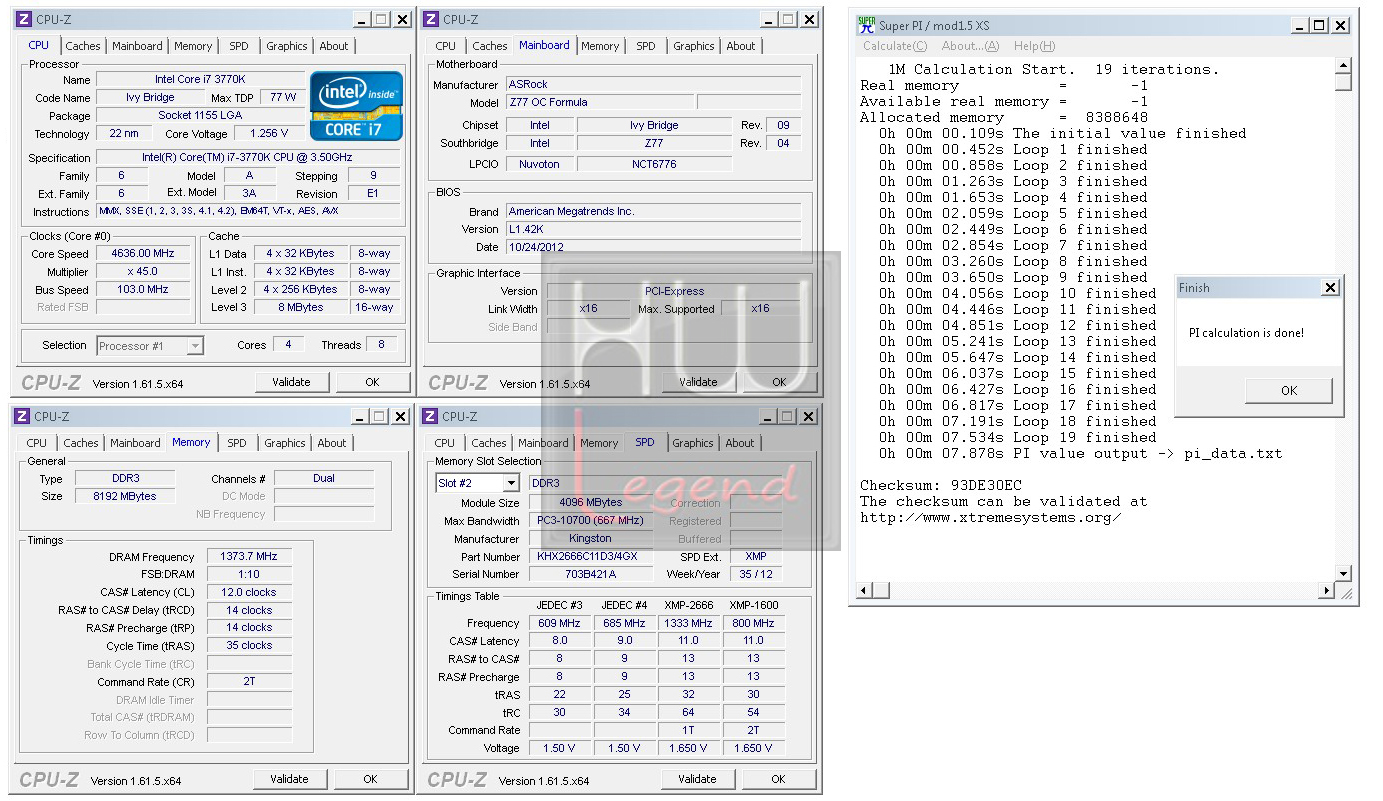Click the manufacturer value "ASRock"
Screen dimensions: 1383x801
pos(653,85)
